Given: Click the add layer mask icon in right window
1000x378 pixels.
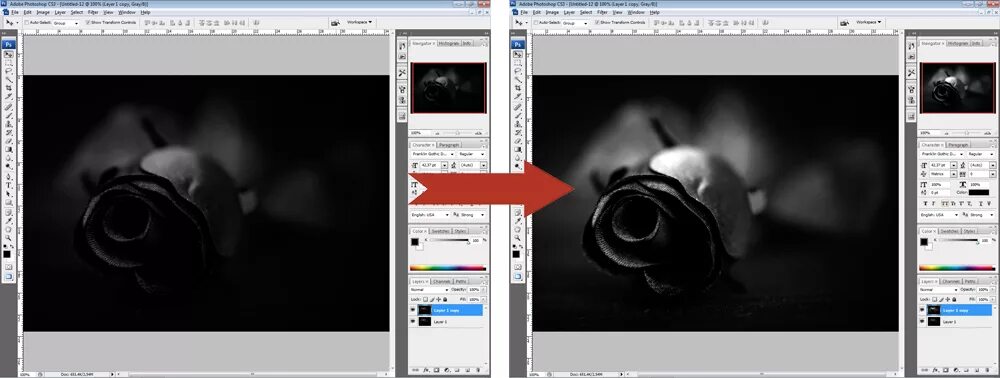Looking at the screenshot, I should coord(946,370).
